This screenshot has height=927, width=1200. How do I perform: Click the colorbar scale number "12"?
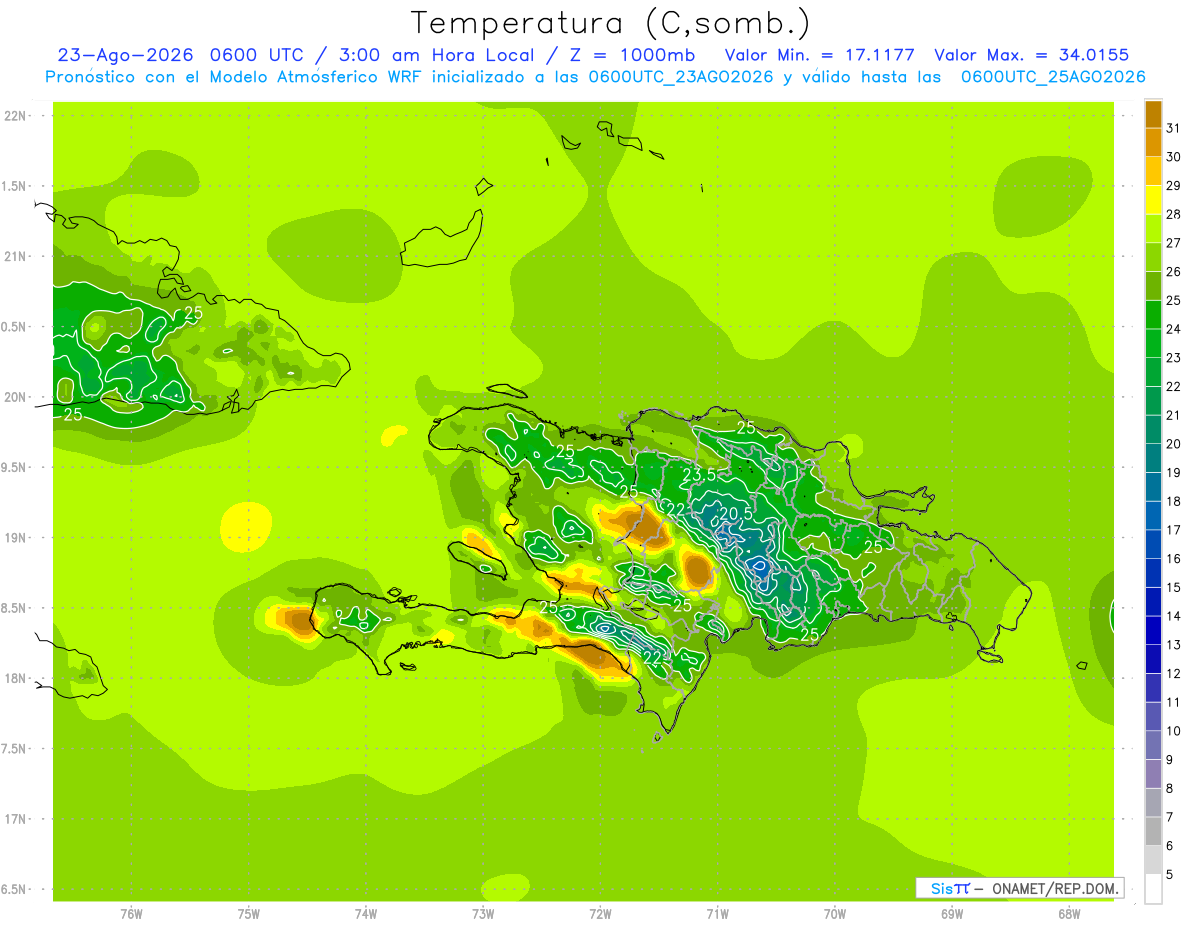1173,673
